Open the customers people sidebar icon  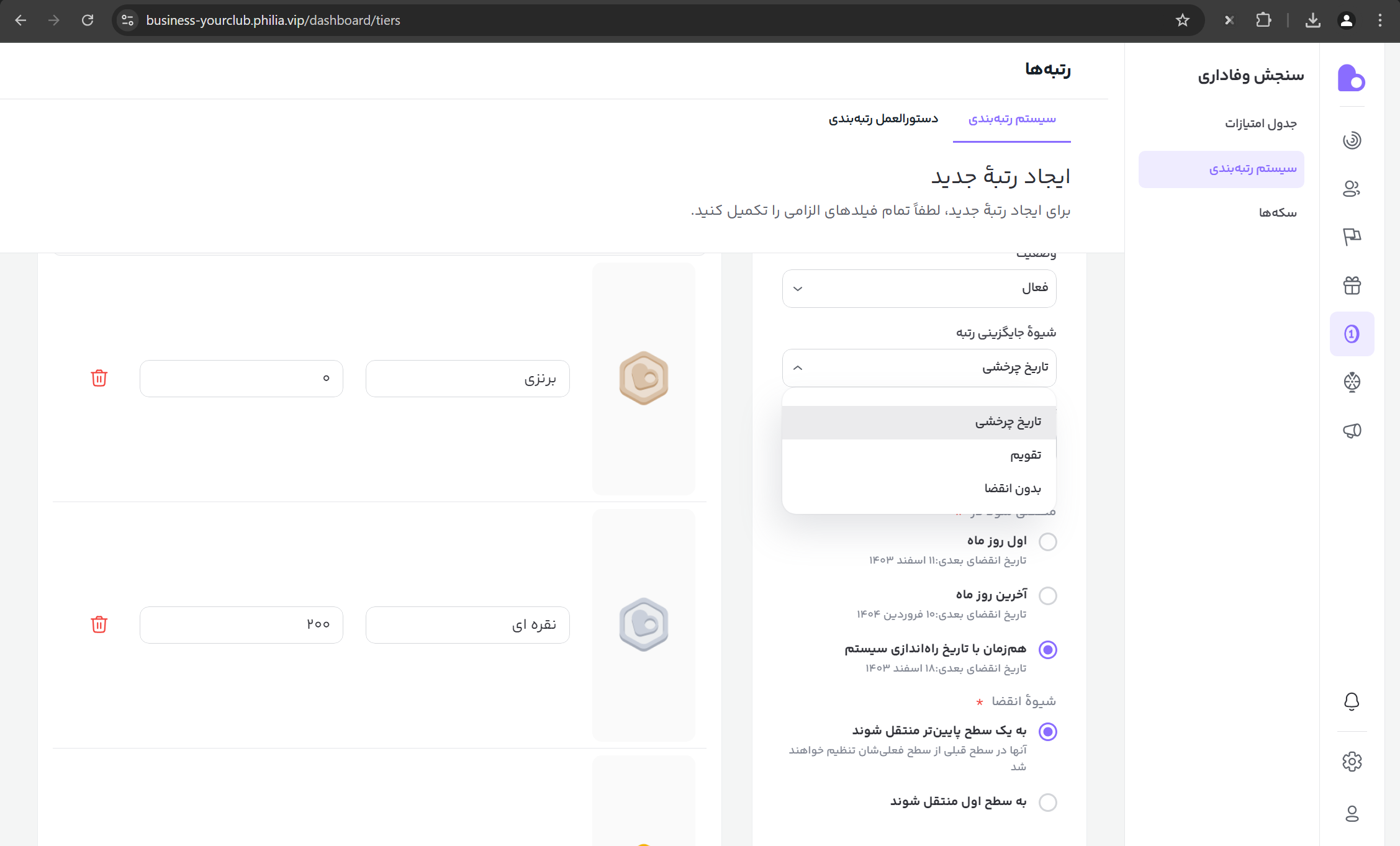click(1352, 189)
